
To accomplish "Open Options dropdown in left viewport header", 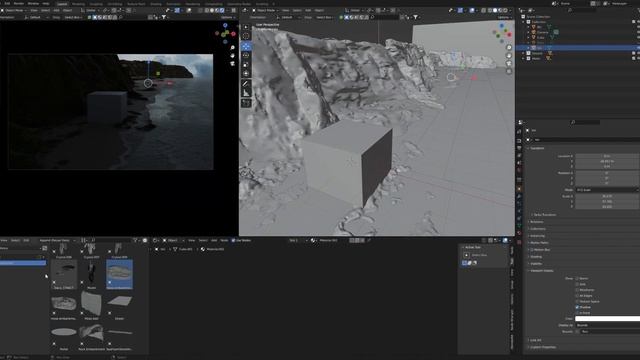I will pyautogui.click(x=227, y=18).
